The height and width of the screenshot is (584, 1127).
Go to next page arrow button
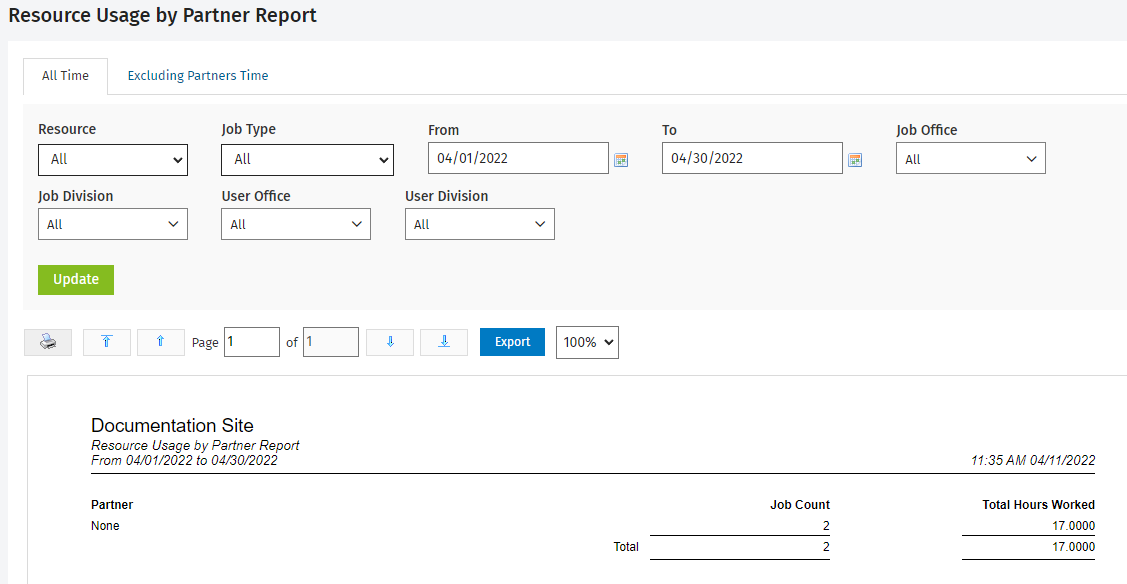point(390,342)
